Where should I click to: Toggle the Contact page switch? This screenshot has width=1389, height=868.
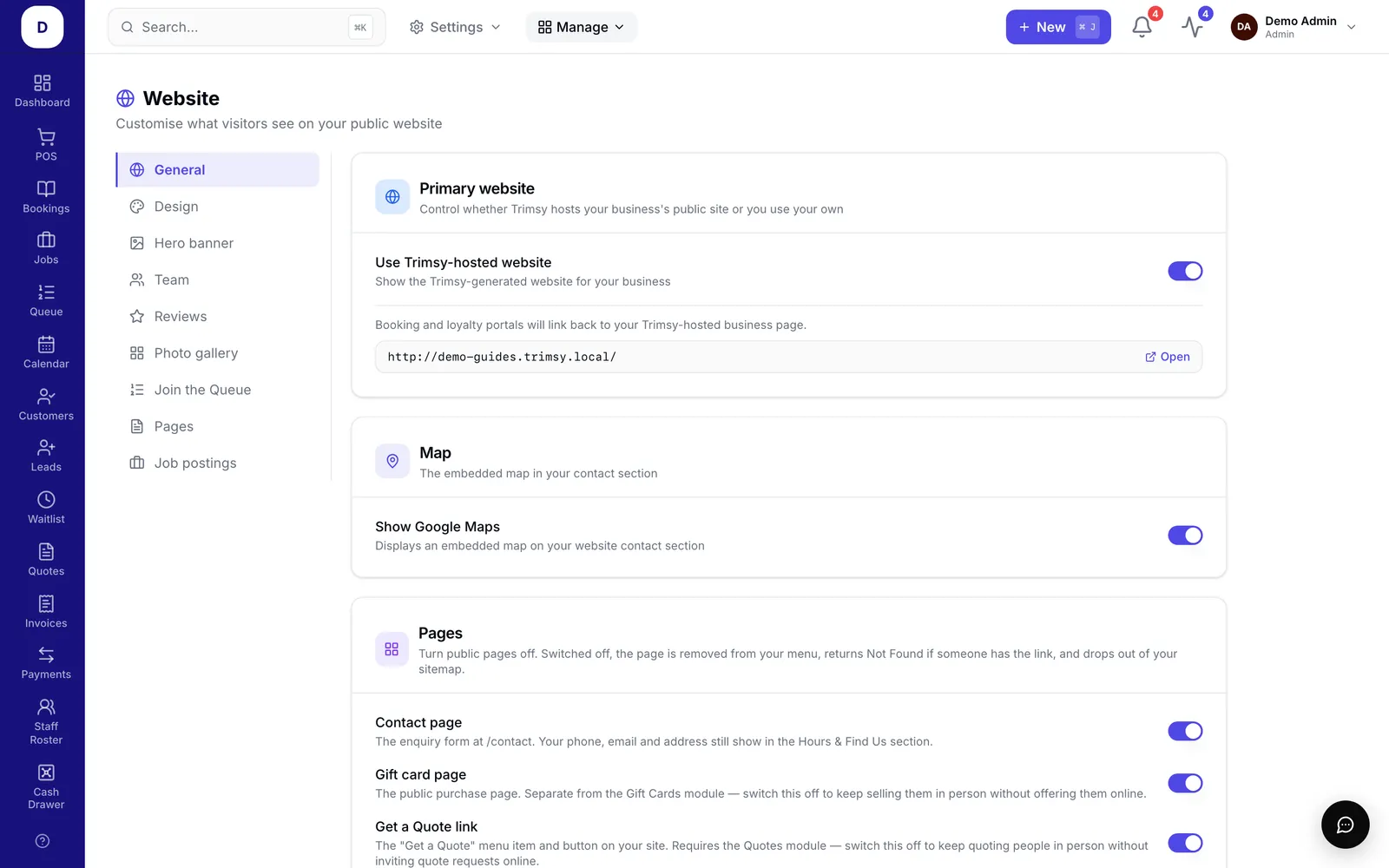[x=1185, y=732]
